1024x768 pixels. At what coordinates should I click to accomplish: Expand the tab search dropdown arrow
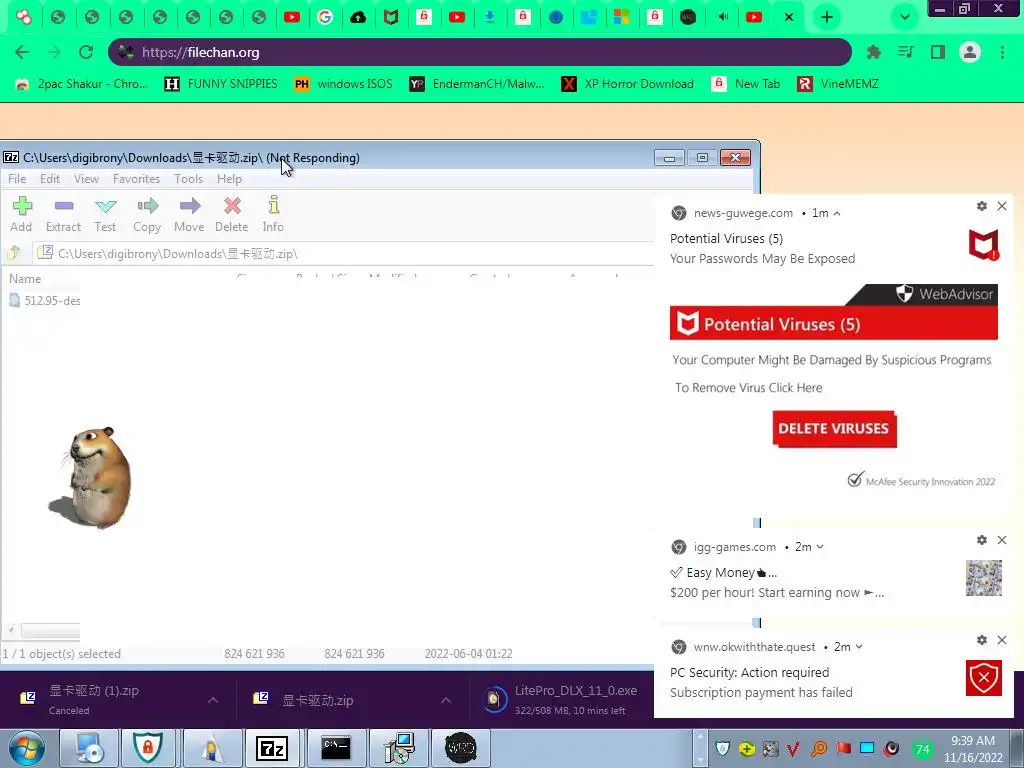coord(904,18)
